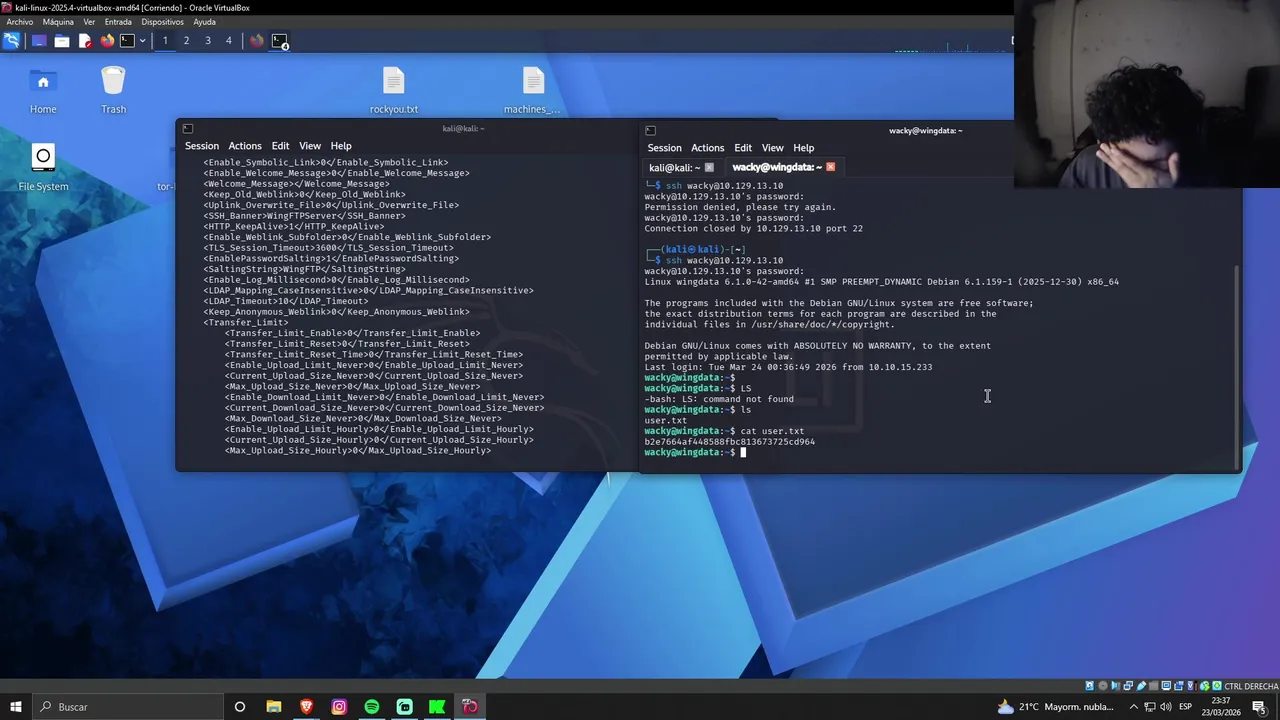Open weather widget showing 21°C
Viewport: 1280px width, 720px height.
pos(1055,707)
